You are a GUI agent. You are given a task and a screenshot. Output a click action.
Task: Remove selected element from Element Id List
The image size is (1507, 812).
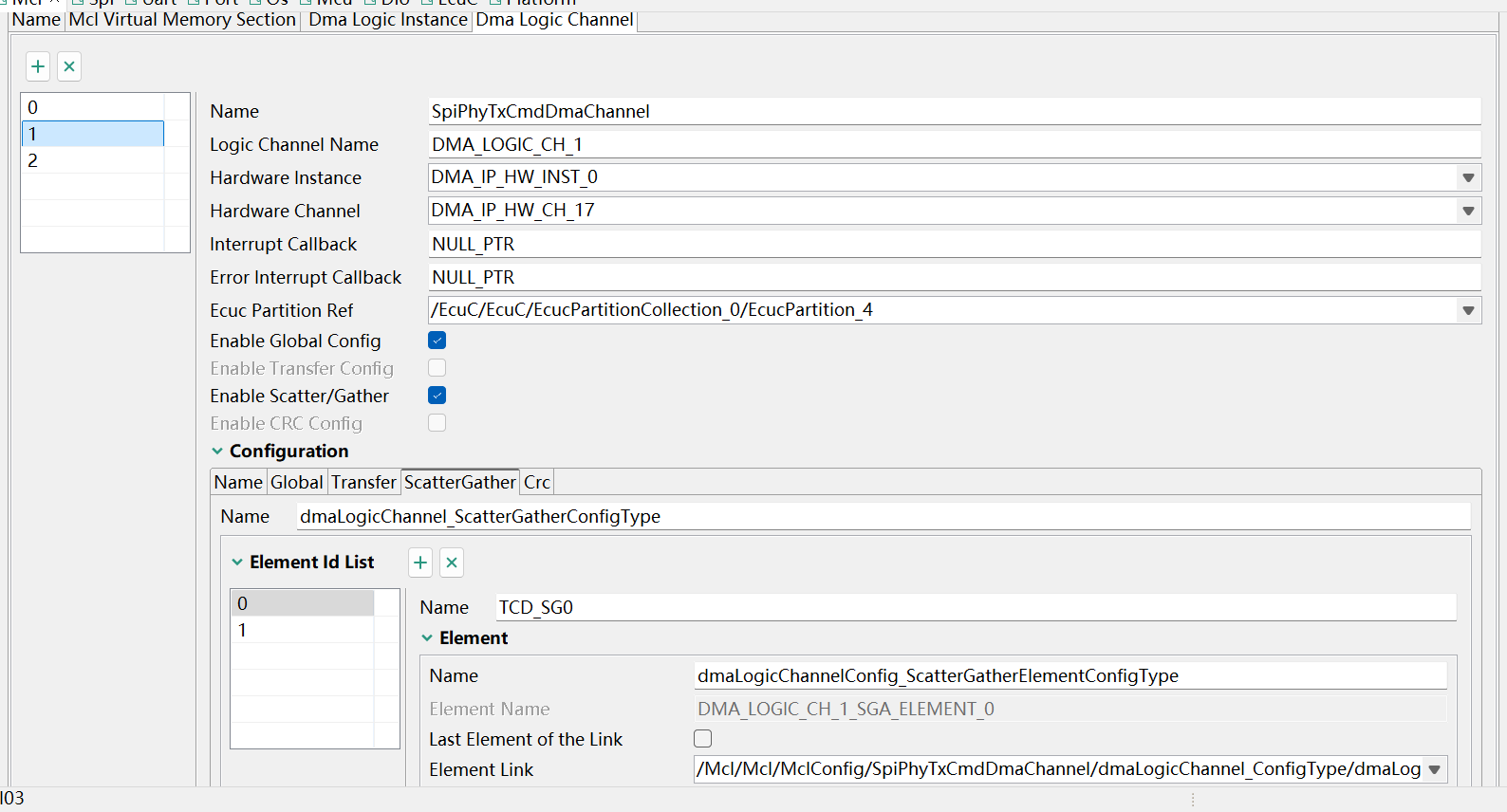(x=452, y=563)
